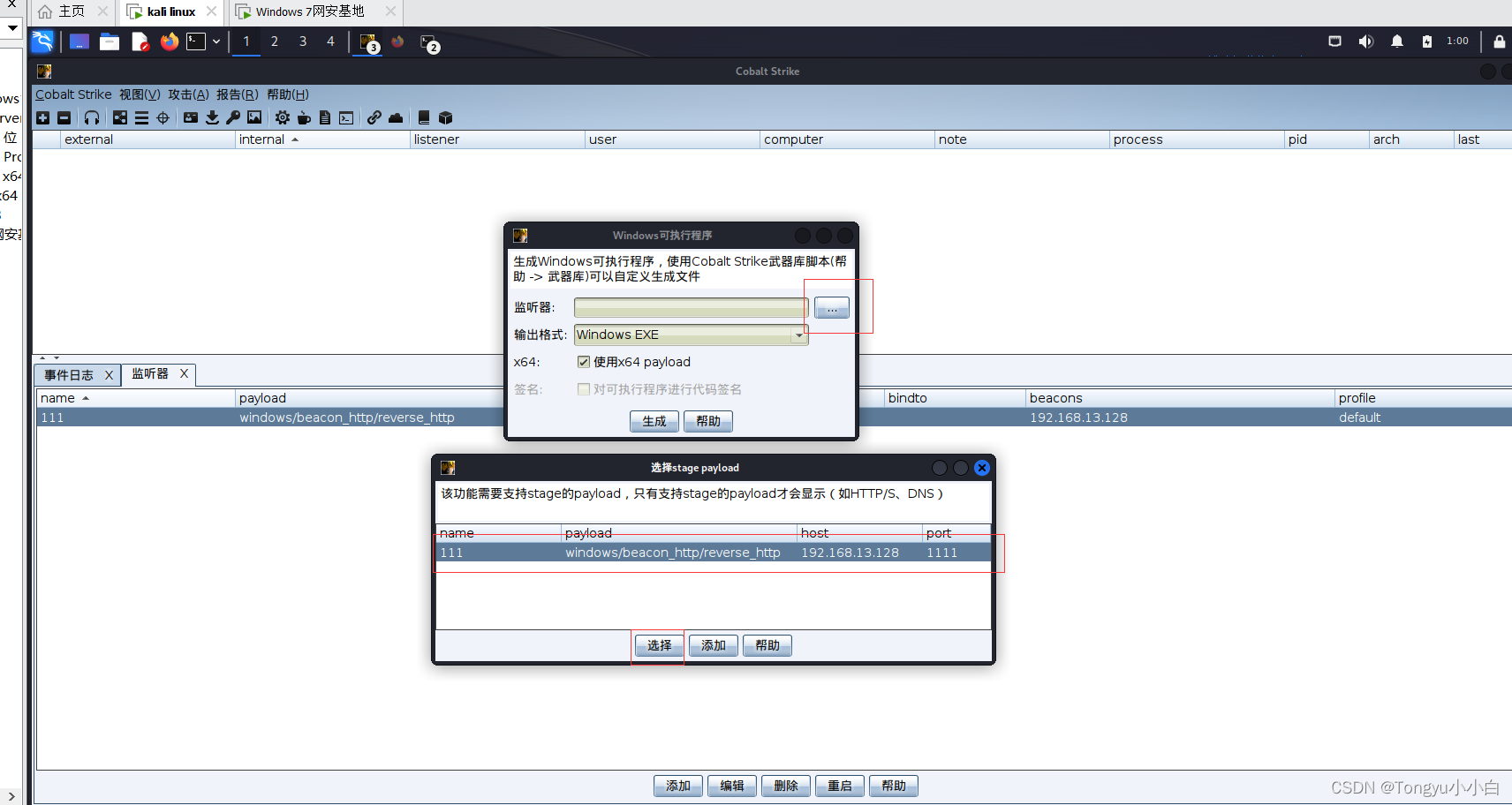Expand the terminal dropdown arrow in panel
Image resolution: width=1512 pixels, height=805 pixels.
[x=216, y=41]
